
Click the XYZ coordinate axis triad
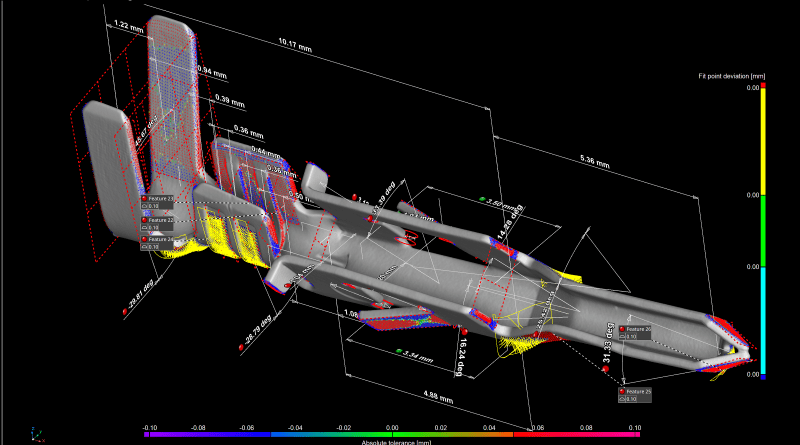[x=36, y=435]
